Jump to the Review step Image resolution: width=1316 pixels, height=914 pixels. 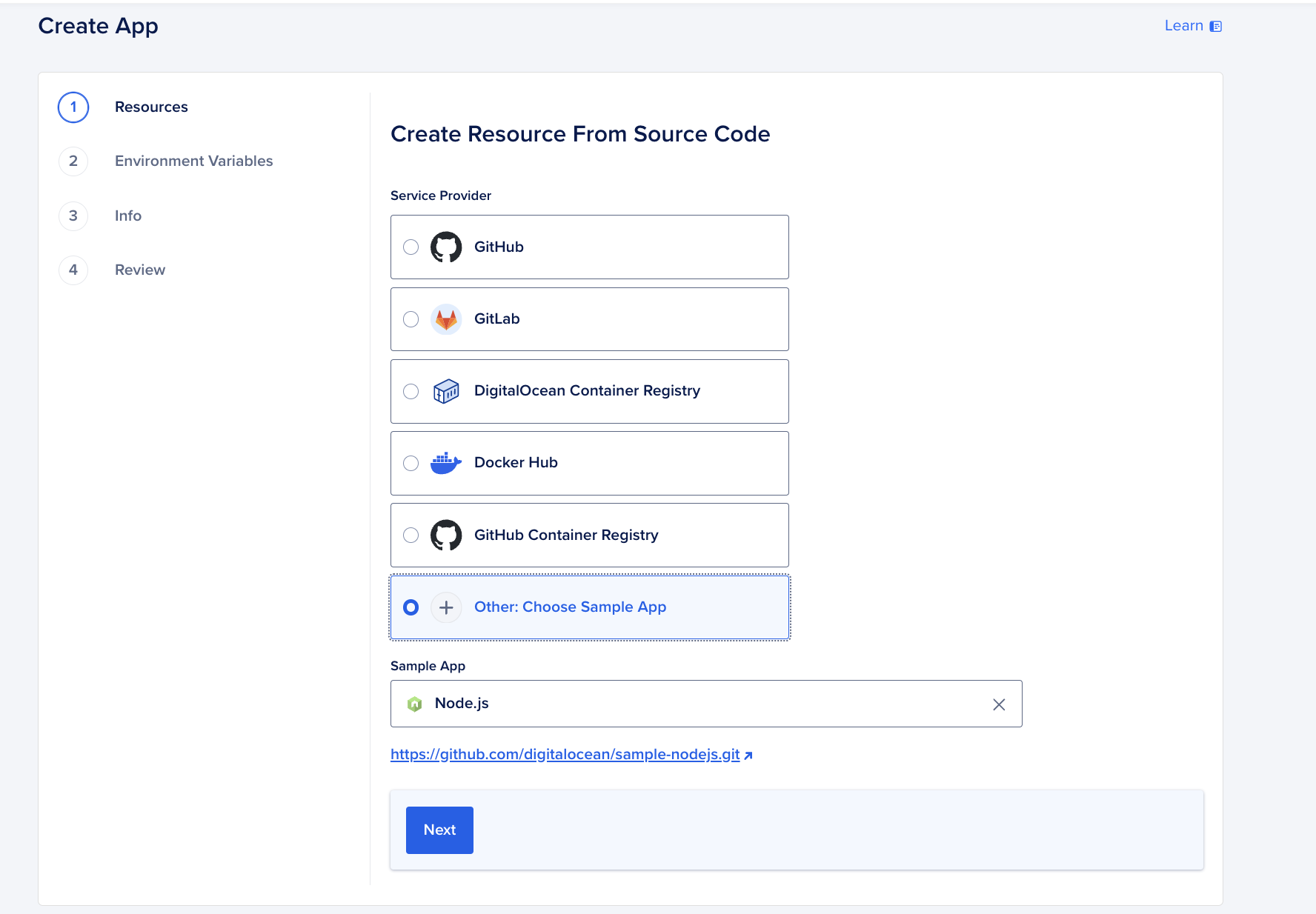click(x=139, y=270)
